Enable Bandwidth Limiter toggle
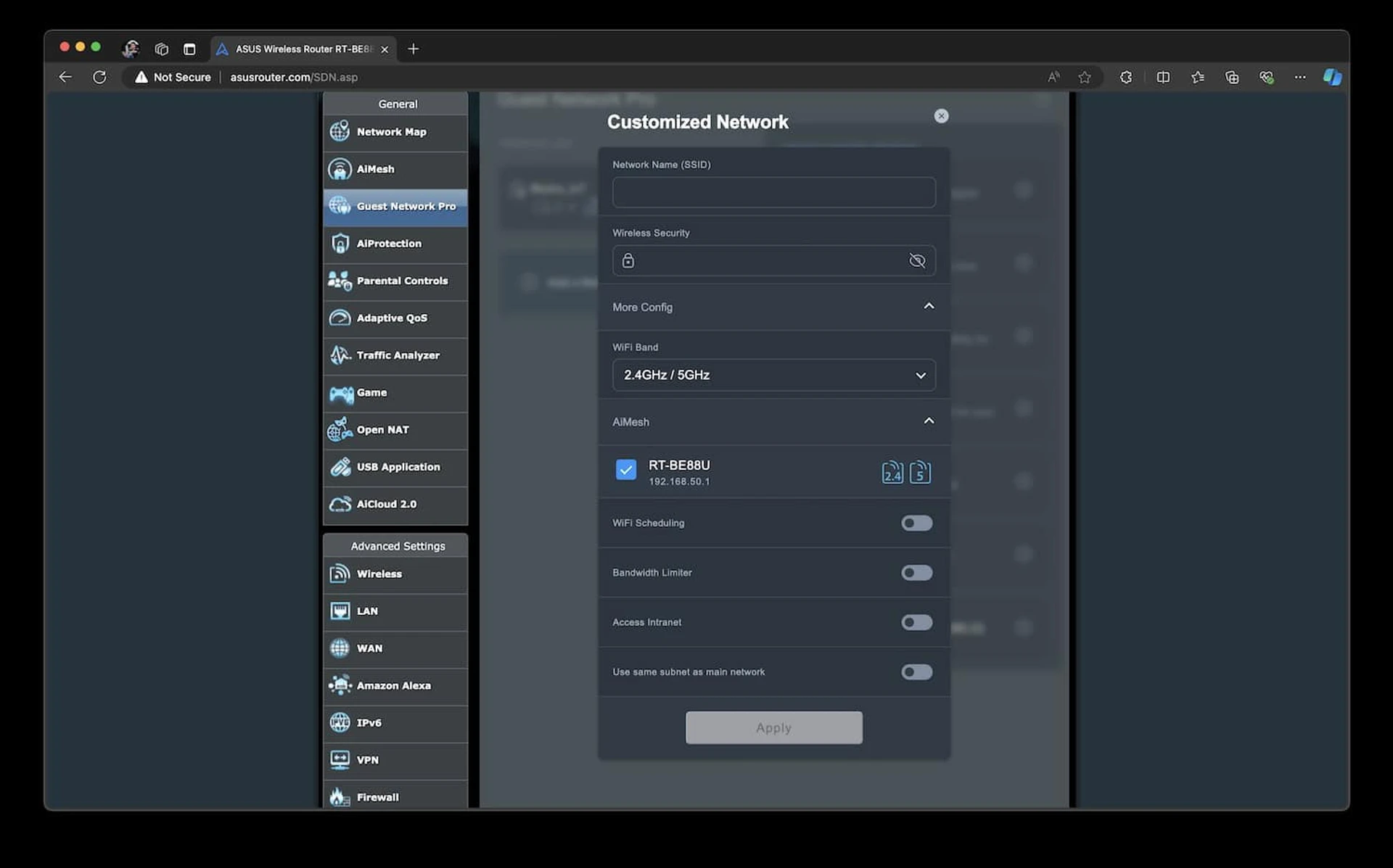1393x868 pixels. [x=917, y=573]
